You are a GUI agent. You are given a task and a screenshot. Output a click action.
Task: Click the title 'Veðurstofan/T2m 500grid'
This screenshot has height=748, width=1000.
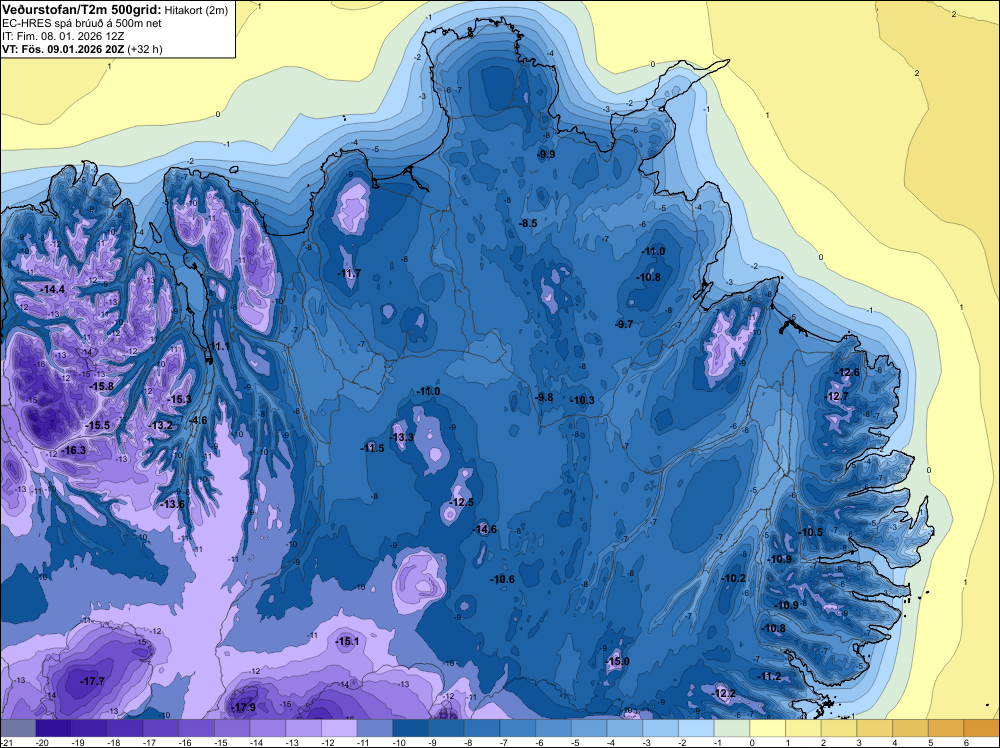coord(82,10)
